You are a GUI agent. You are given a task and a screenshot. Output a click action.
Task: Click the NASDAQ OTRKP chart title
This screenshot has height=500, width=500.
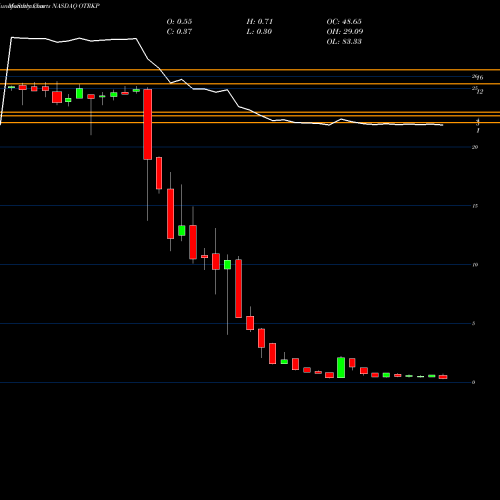click(x=76, y=6)
